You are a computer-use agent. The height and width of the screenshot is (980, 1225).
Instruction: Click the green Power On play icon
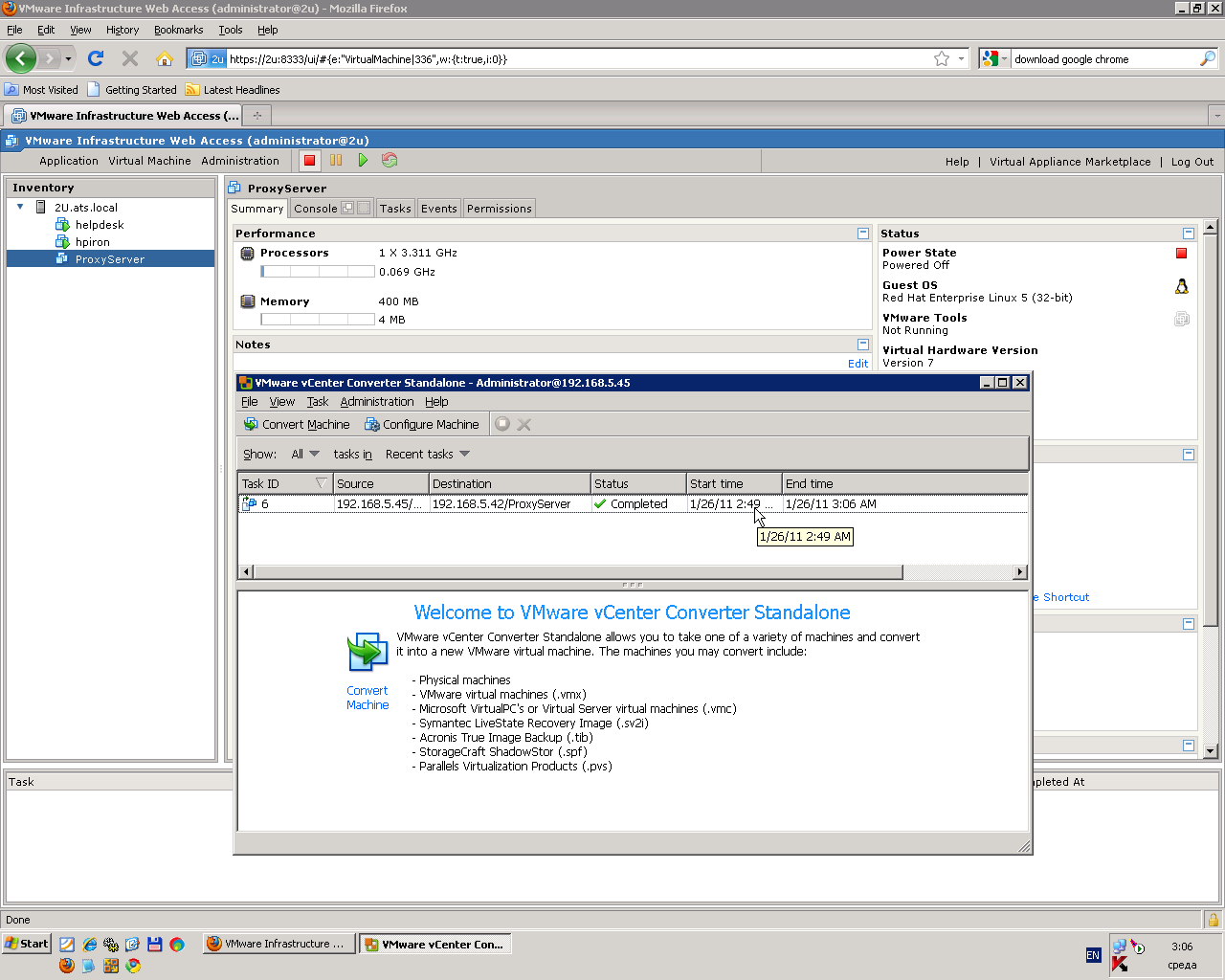coord(363,161)
